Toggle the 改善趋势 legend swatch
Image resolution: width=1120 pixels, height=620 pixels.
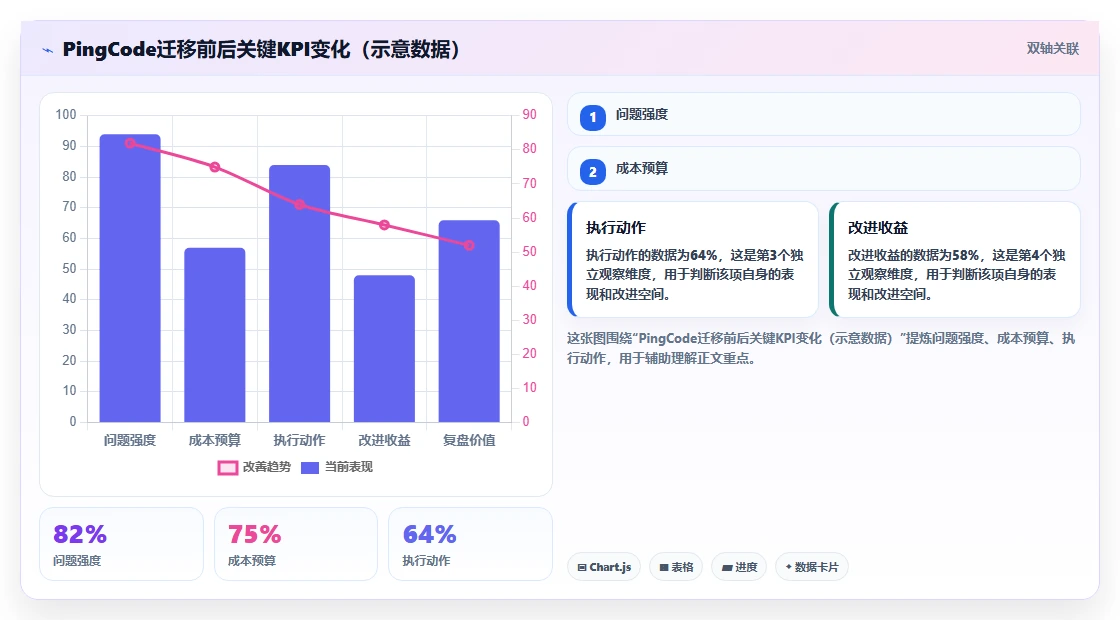coord(227,468)
